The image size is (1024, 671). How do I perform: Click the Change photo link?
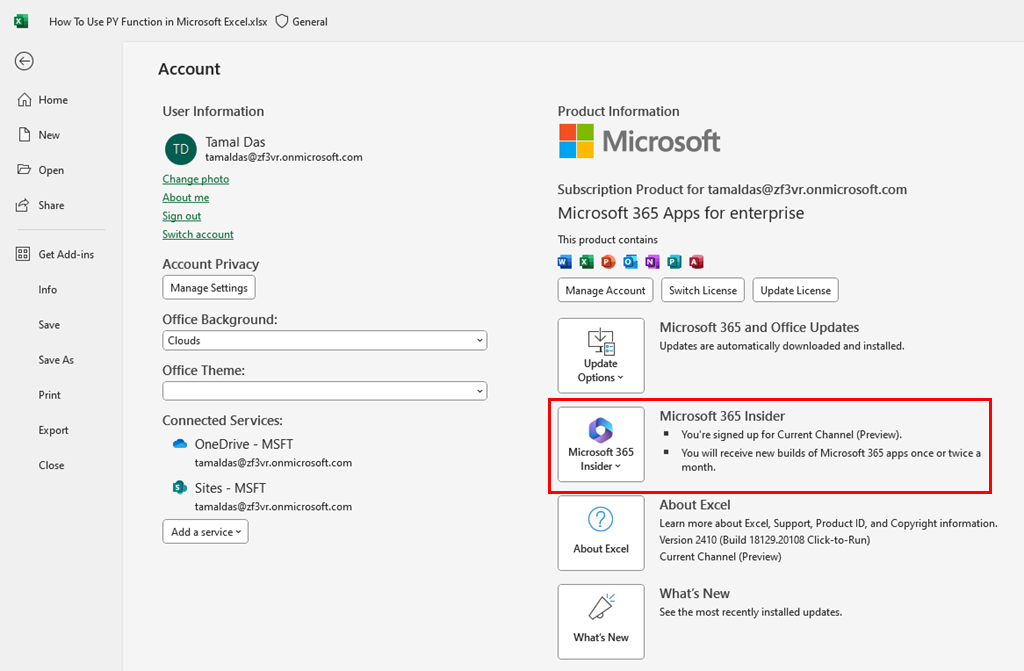[196, 179]
